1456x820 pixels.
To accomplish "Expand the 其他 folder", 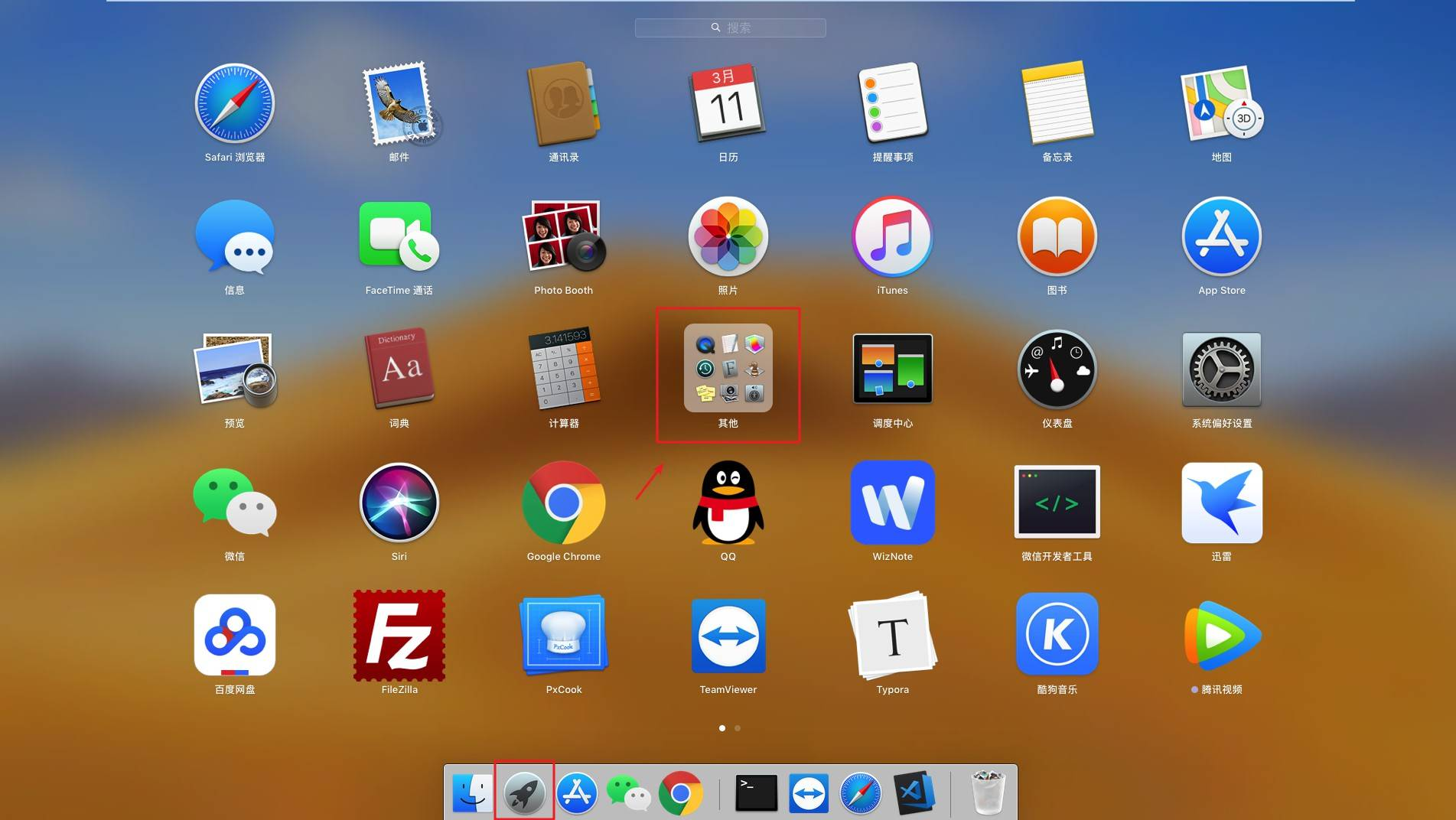I will pos(728,369).
